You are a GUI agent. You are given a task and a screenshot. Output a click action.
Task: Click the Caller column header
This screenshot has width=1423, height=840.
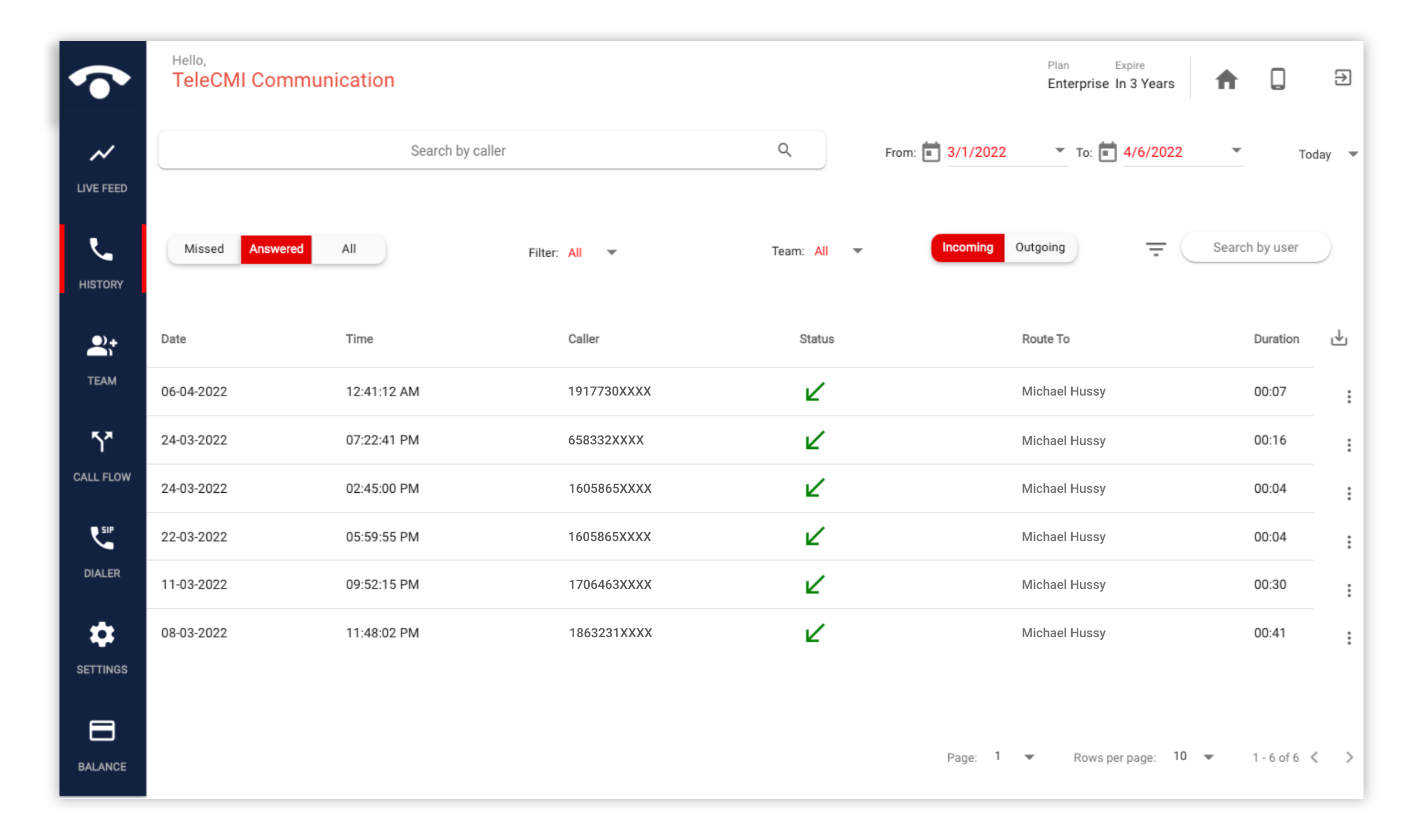point(584,339)
